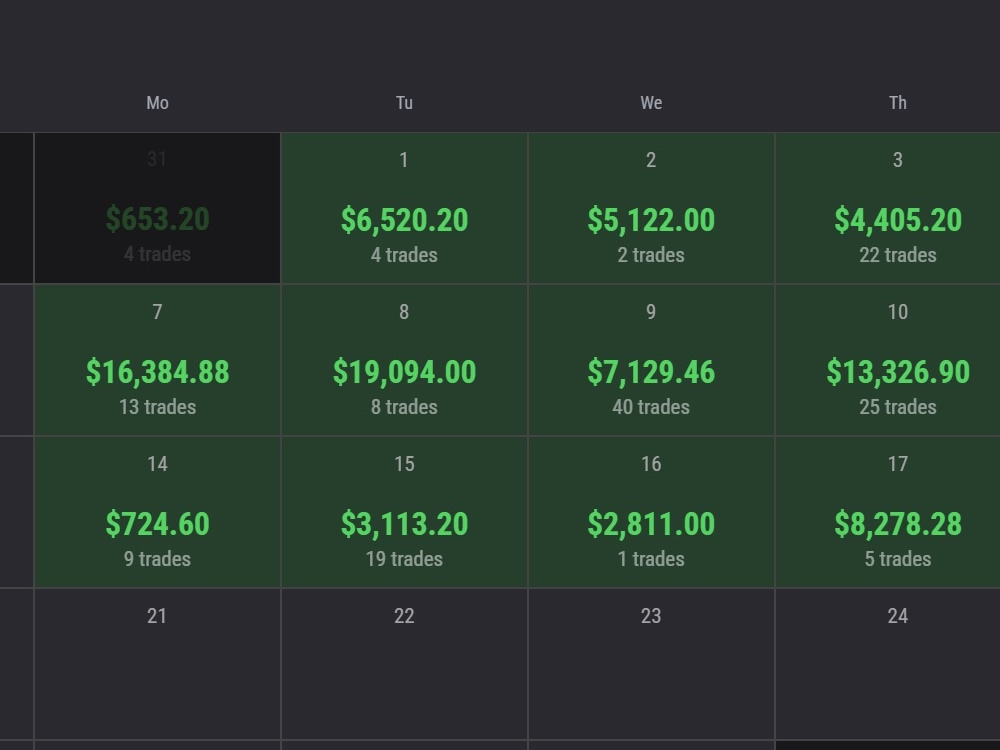Open day 1 cell with $6,520.20
The height and width of the screenshot is (750, 1000).
(404, 208)
